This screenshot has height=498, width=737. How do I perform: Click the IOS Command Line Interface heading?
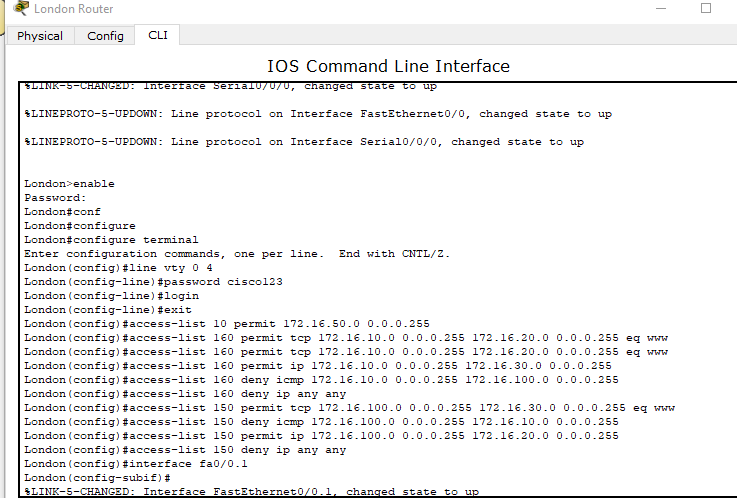click(x=388, y=66)
